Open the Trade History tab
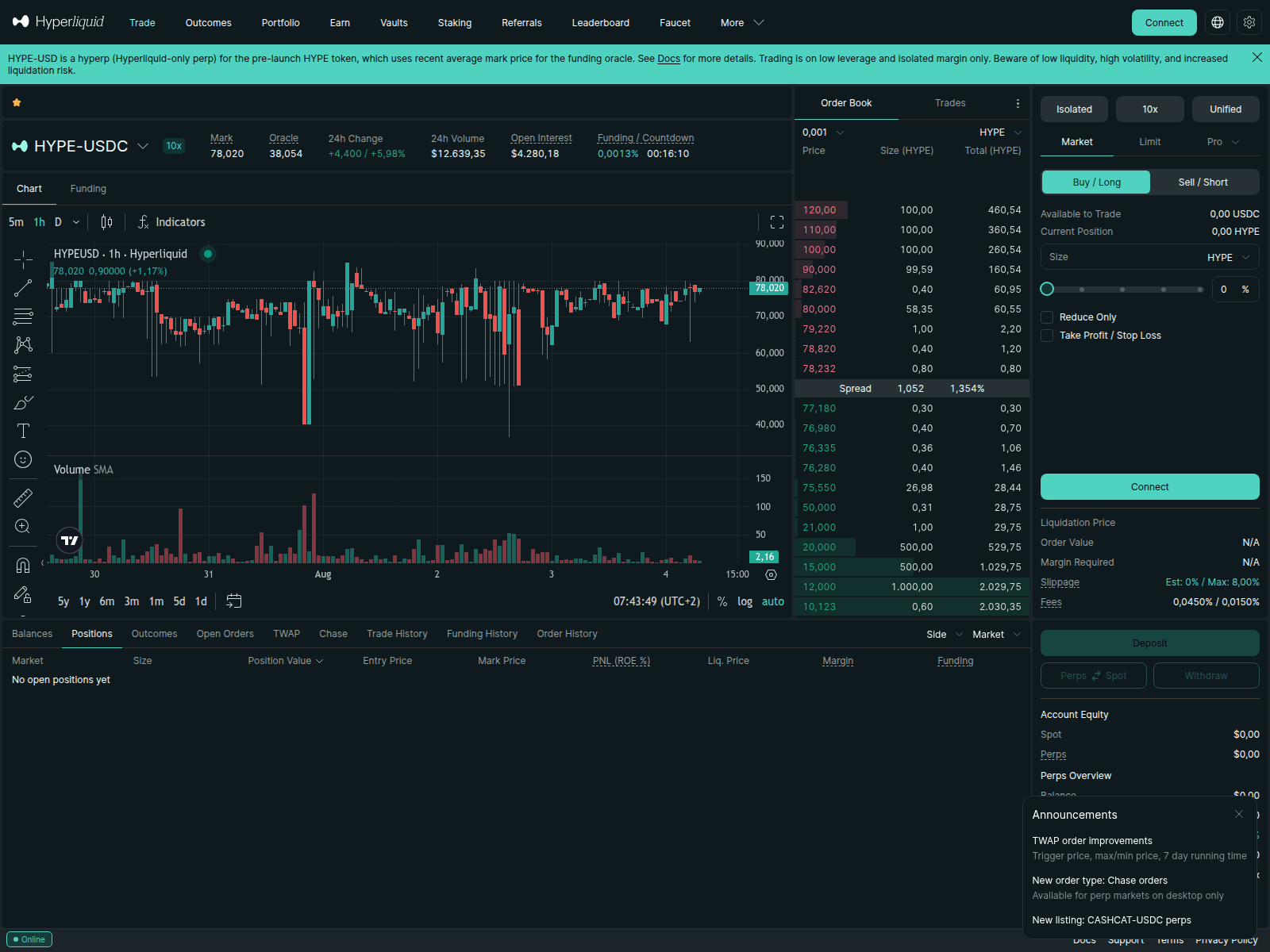This screenshot has width=1270, height=952. [x=397, y=634]
